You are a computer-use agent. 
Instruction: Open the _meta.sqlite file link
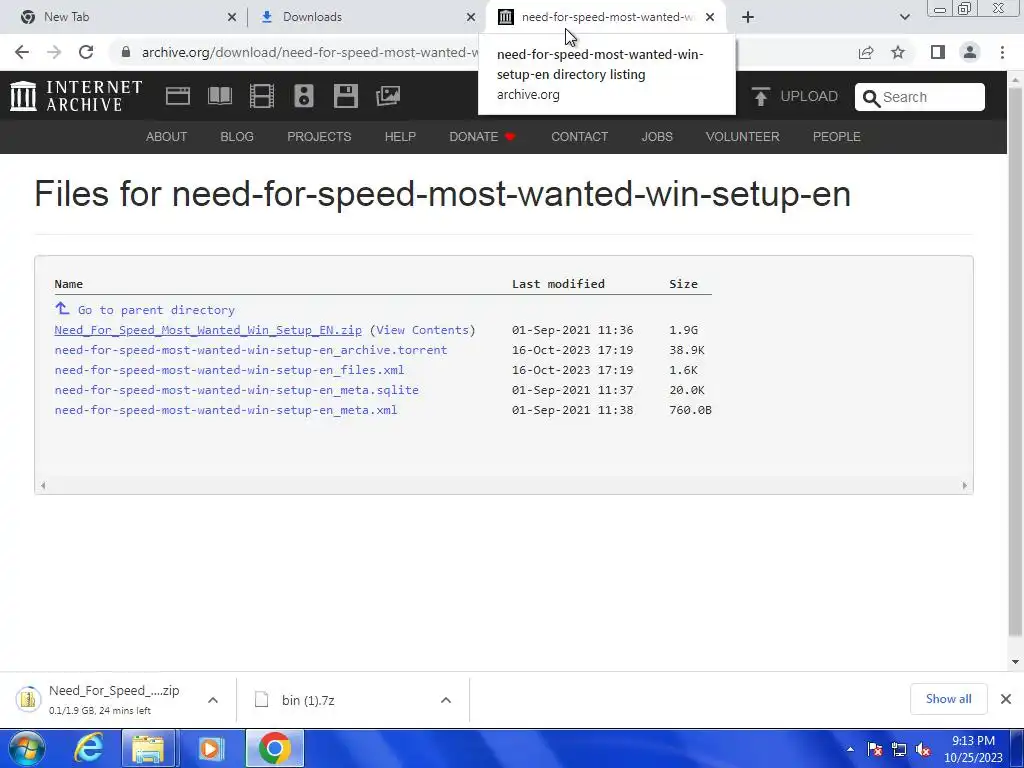(236, 390)
